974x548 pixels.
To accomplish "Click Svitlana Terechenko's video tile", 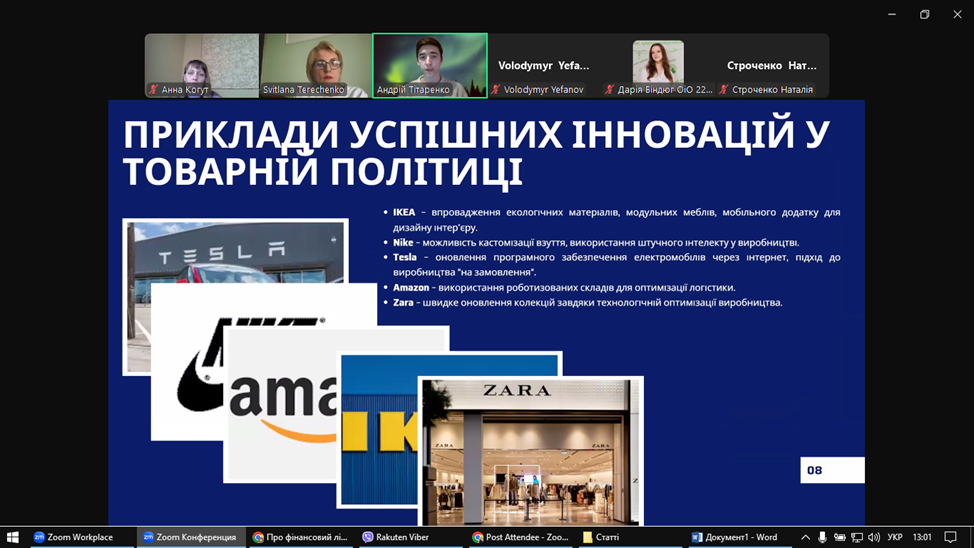I will pyautogui.click(x=315, y=64).
